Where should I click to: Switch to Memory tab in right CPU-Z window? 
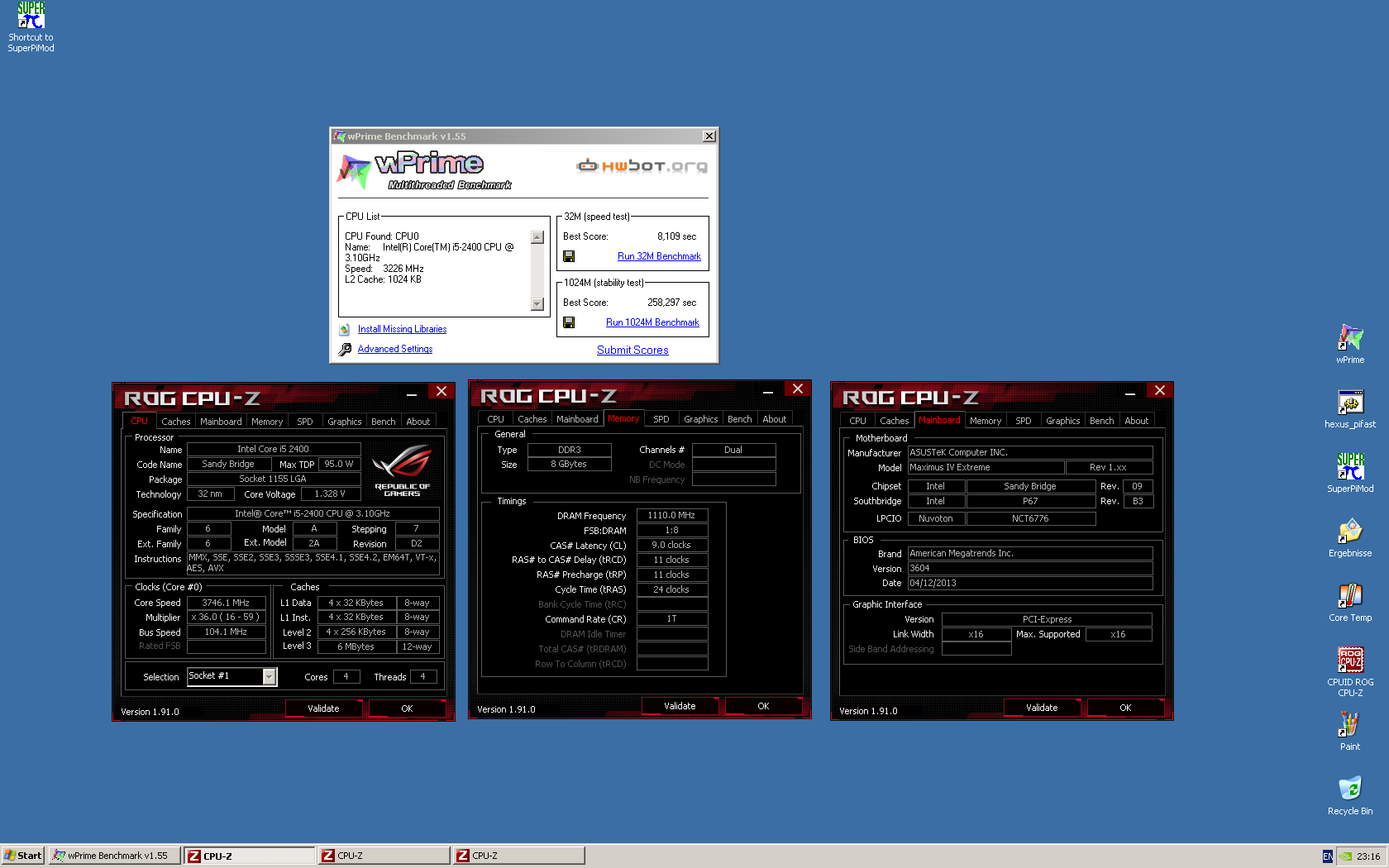click(986, 421)
